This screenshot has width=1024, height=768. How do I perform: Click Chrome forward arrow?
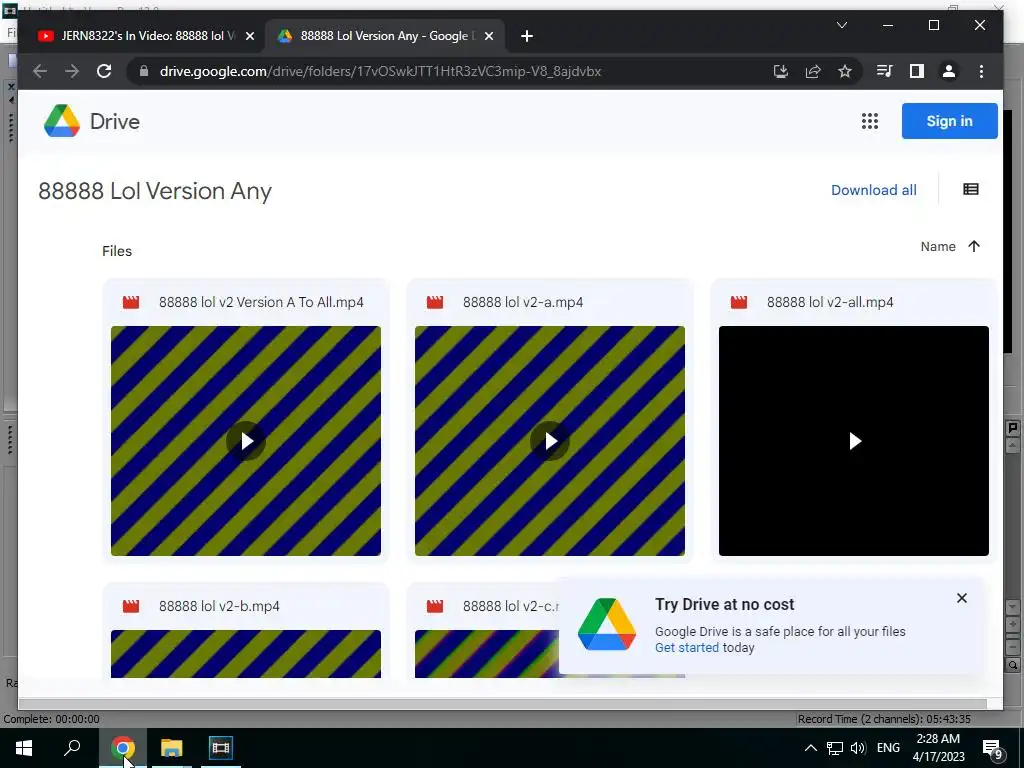pos(72,71)
